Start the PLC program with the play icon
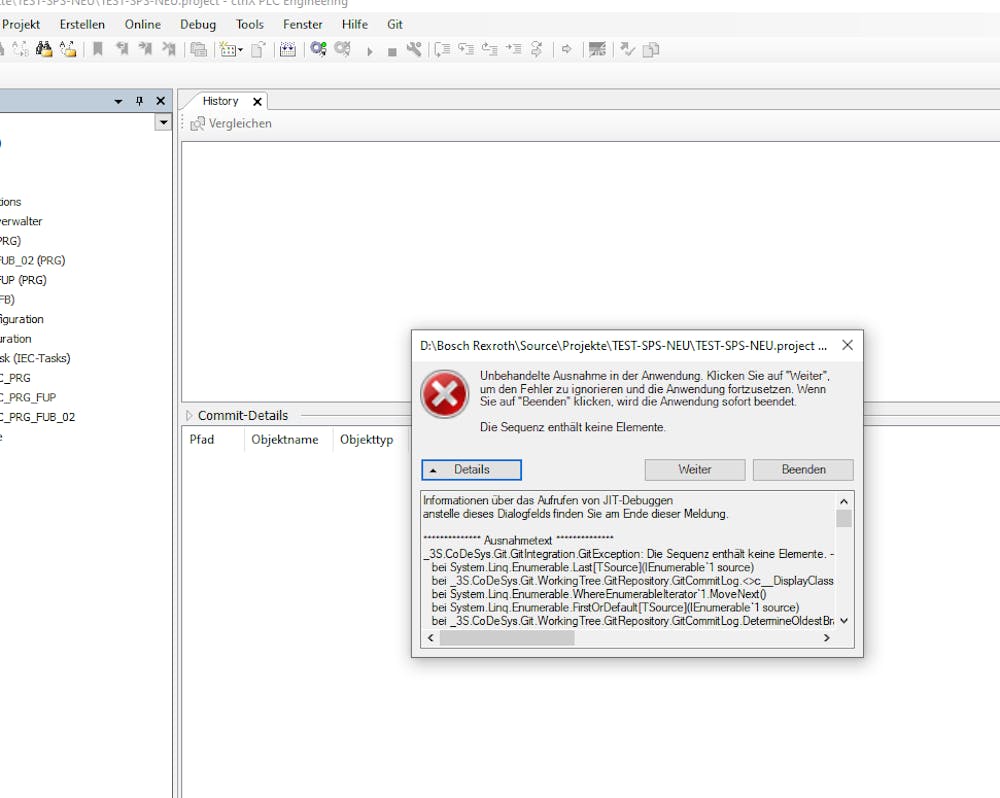Screen dimensions: 1000x798 pos(369,48)
